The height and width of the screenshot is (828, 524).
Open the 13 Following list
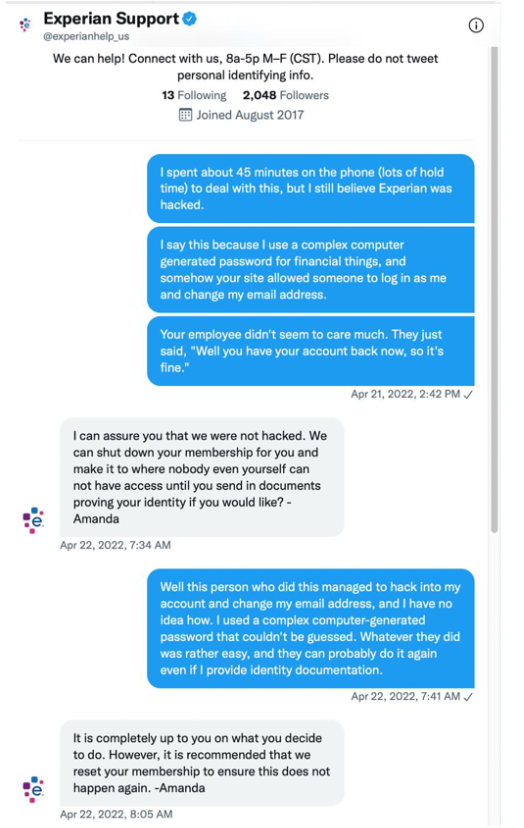[x=194, y=95]
